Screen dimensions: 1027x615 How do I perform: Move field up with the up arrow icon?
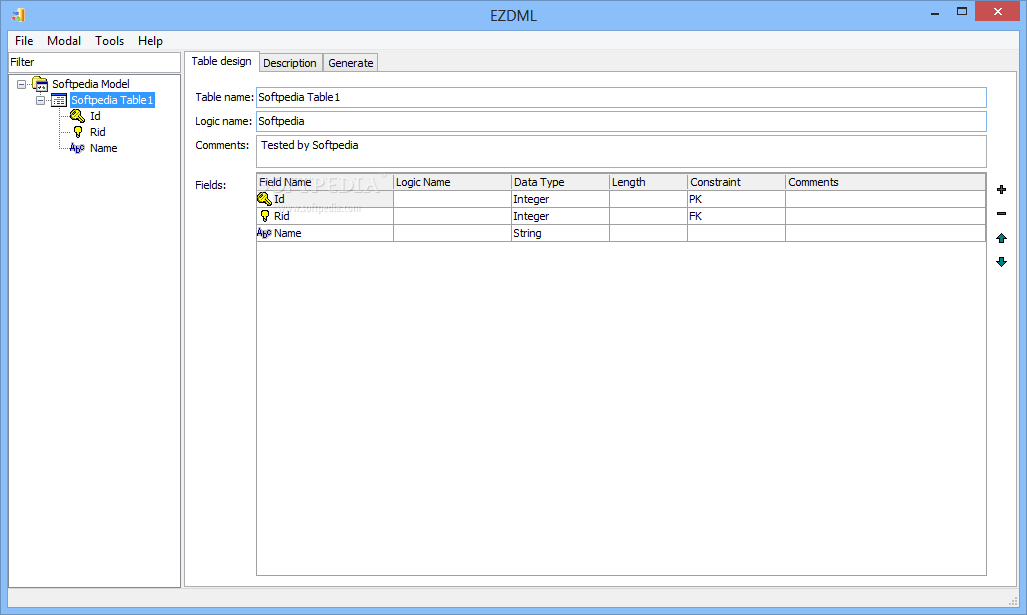tap(1001, 238)
